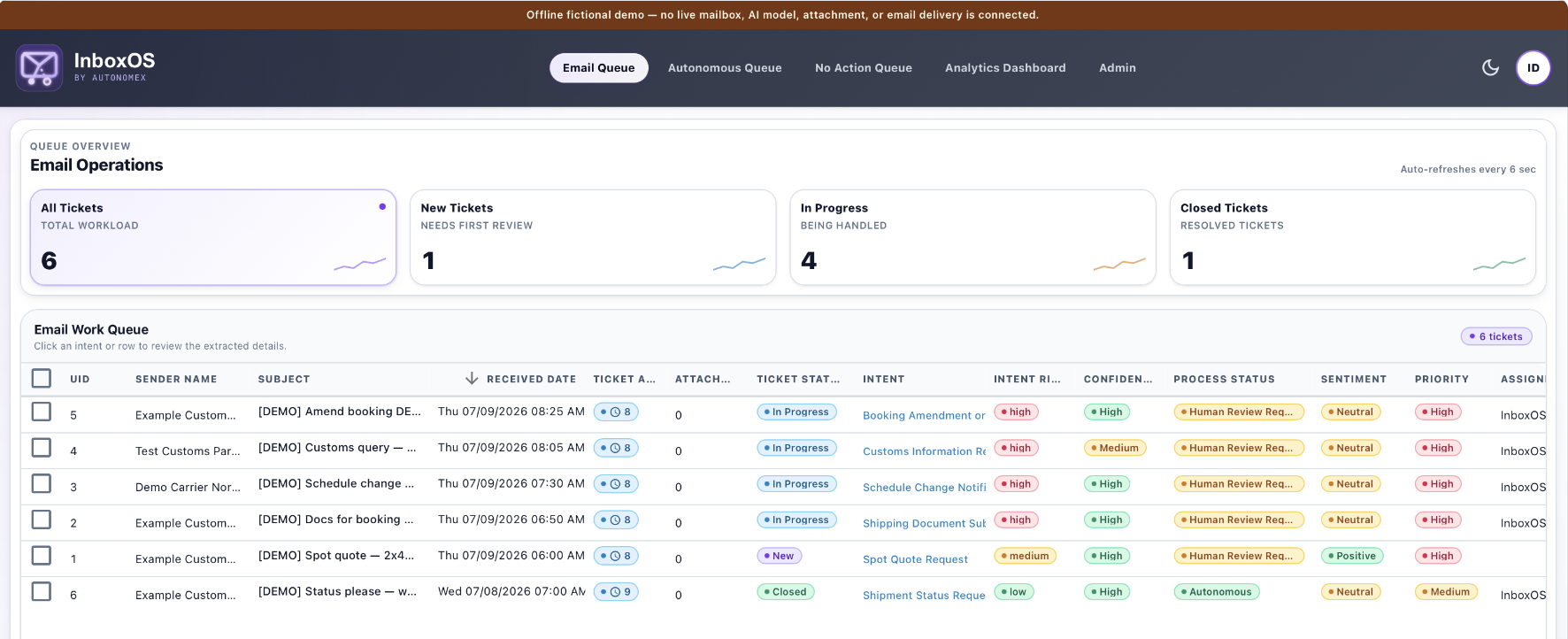Click ticket age badge for Schedule change row
This screenshot has height=639, width=1568.
pyautogui.click(x=616, y=484)
